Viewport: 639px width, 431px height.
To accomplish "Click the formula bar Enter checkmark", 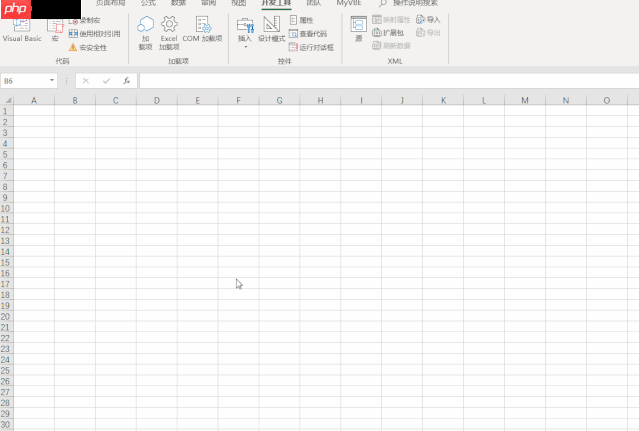I will point(106,81).
